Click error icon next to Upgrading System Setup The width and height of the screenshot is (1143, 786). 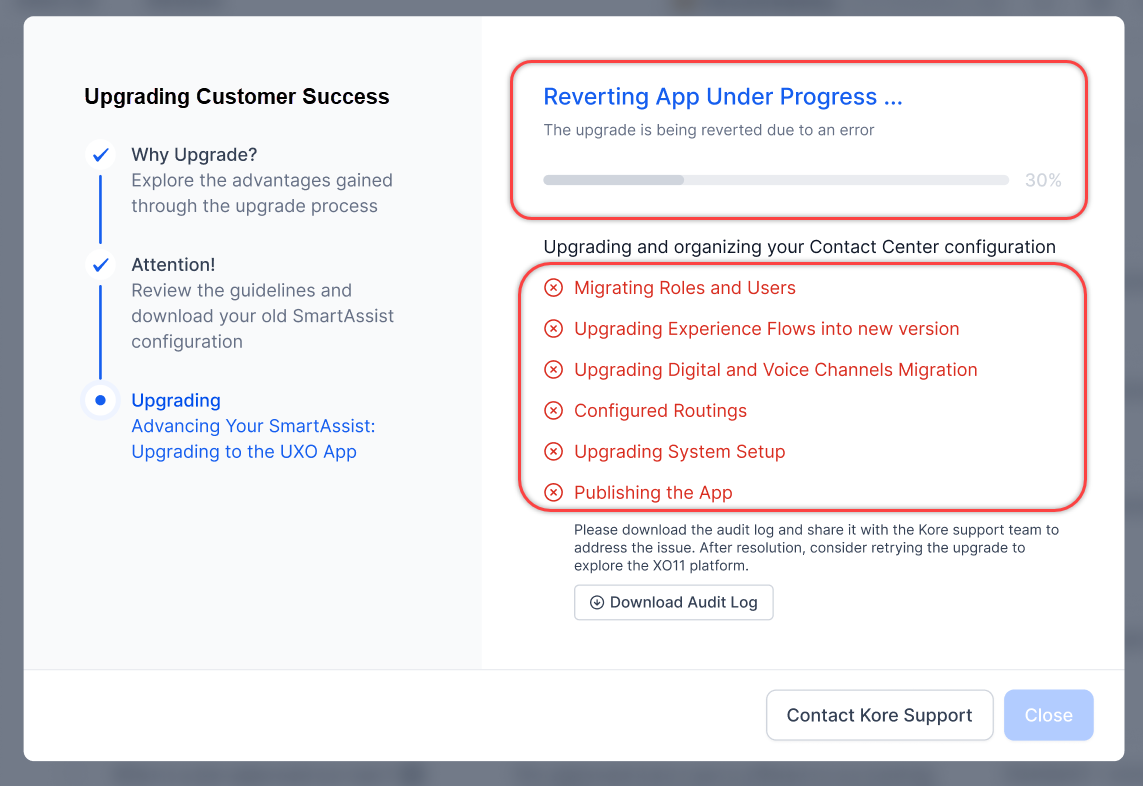(553, 452)
